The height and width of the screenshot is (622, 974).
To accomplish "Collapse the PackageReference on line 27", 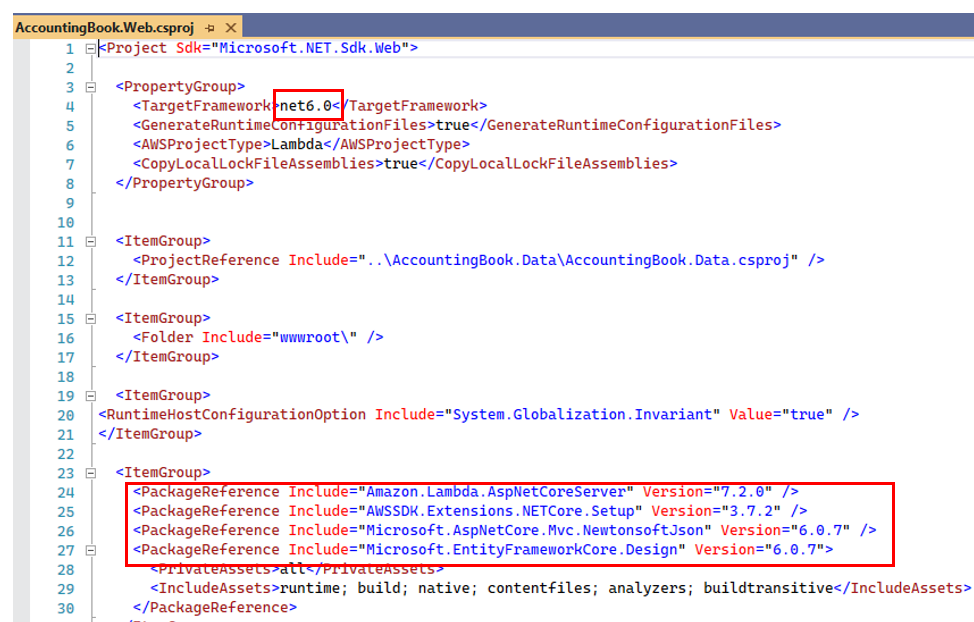I will [91, 550].
